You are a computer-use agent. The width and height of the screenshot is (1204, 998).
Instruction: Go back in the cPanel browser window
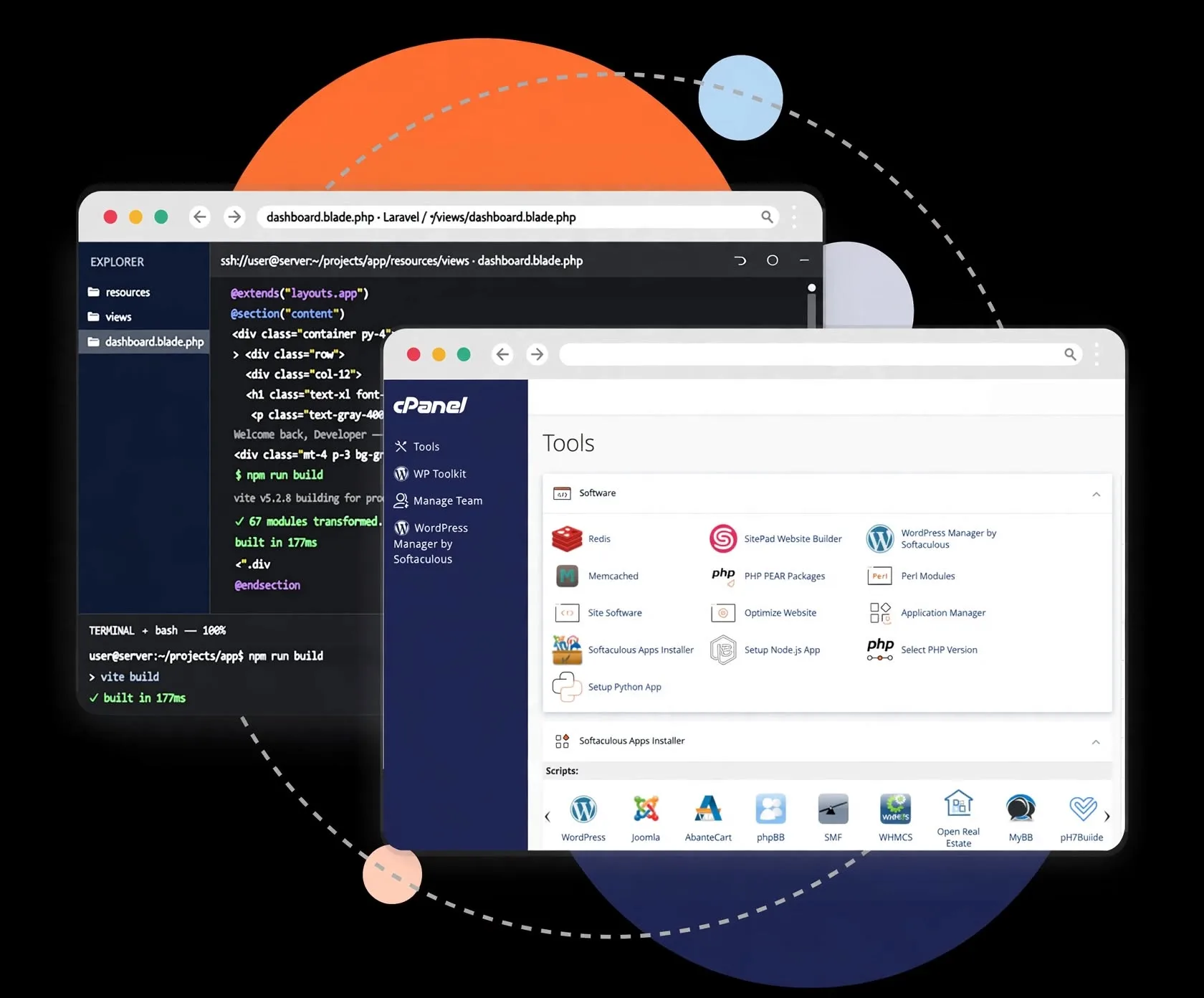pyautogui.click(x=502, y=354)
